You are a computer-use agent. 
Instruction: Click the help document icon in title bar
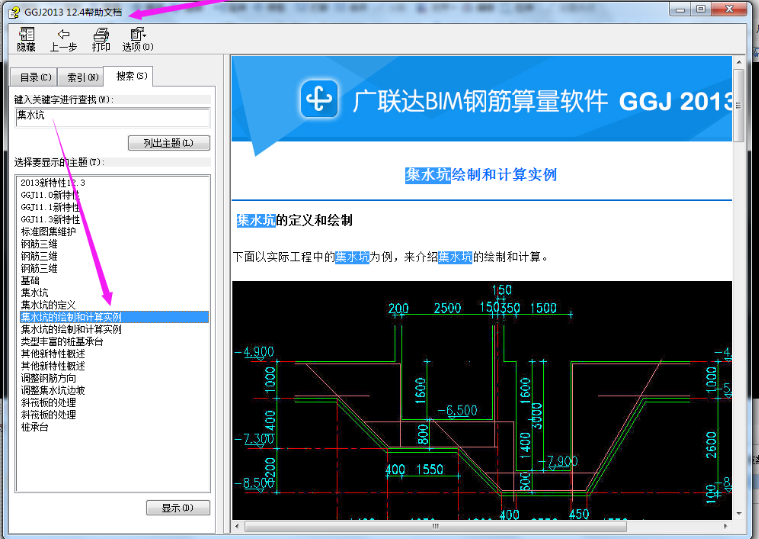[15, 12]
